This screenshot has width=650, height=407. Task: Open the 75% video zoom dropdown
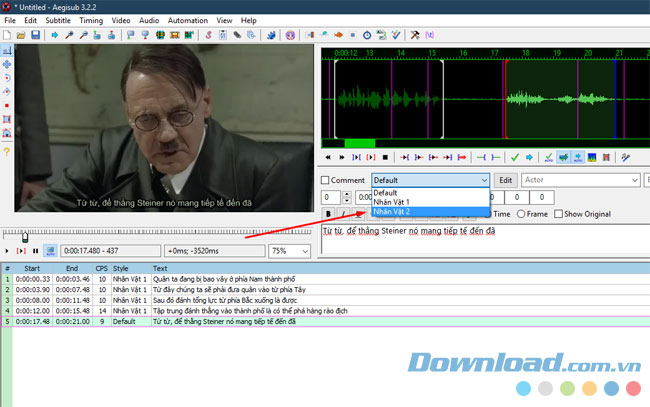tap(292, 251)
